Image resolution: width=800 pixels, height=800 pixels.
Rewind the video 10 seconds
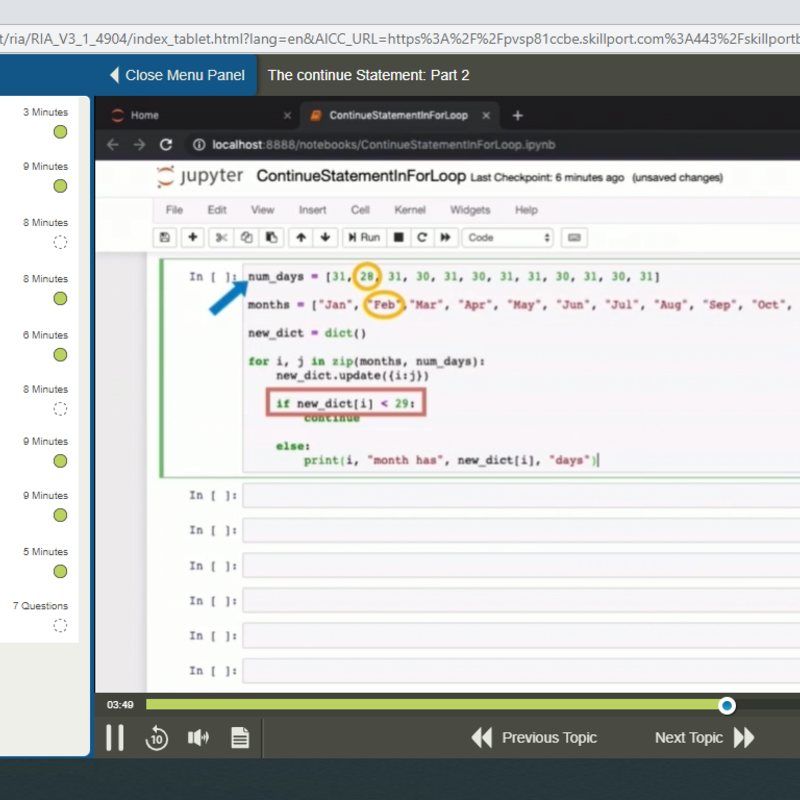[x=157, y=738]
